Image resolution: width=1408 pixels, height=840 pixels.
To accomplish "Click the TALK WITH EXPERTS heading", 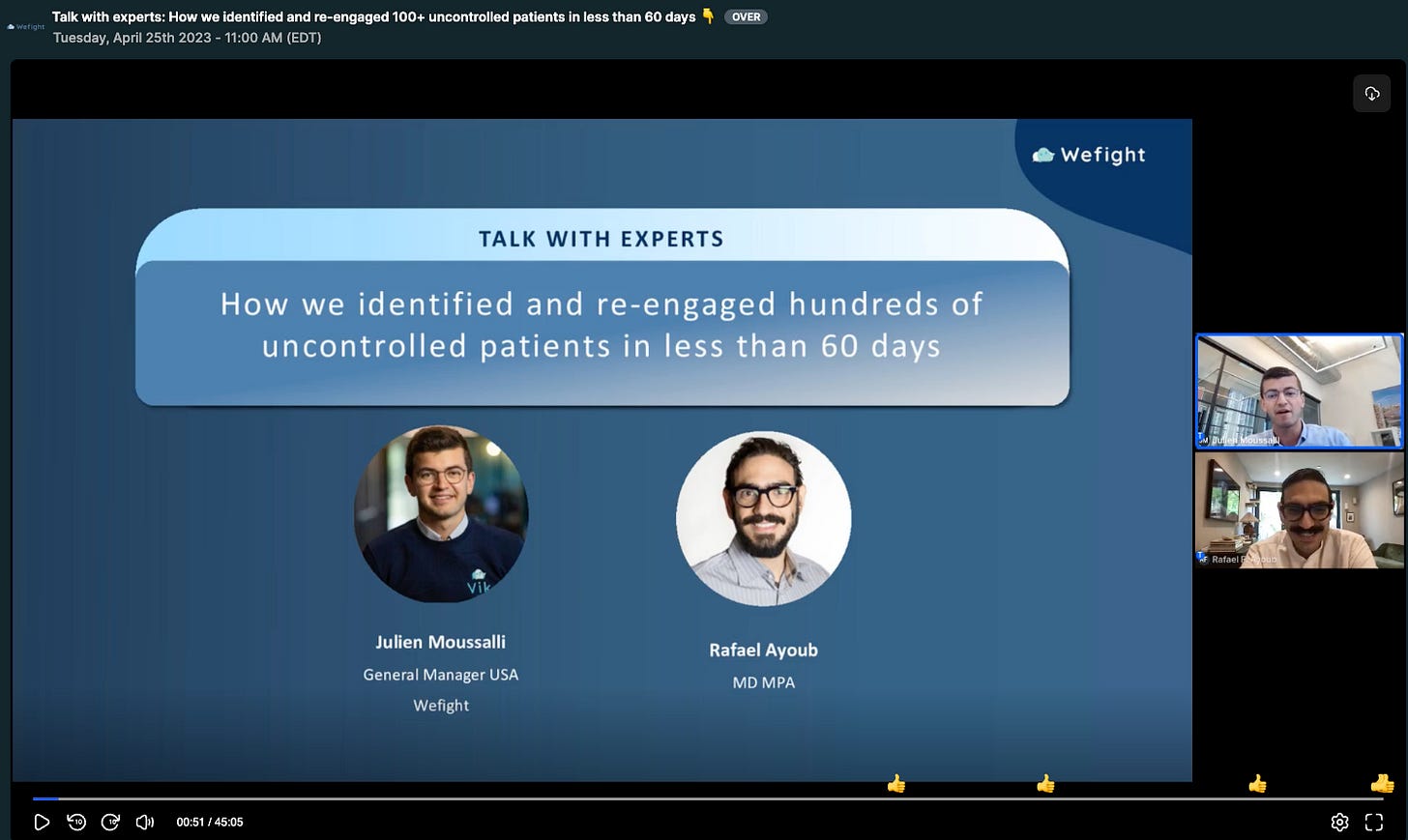I will point(601,239).
